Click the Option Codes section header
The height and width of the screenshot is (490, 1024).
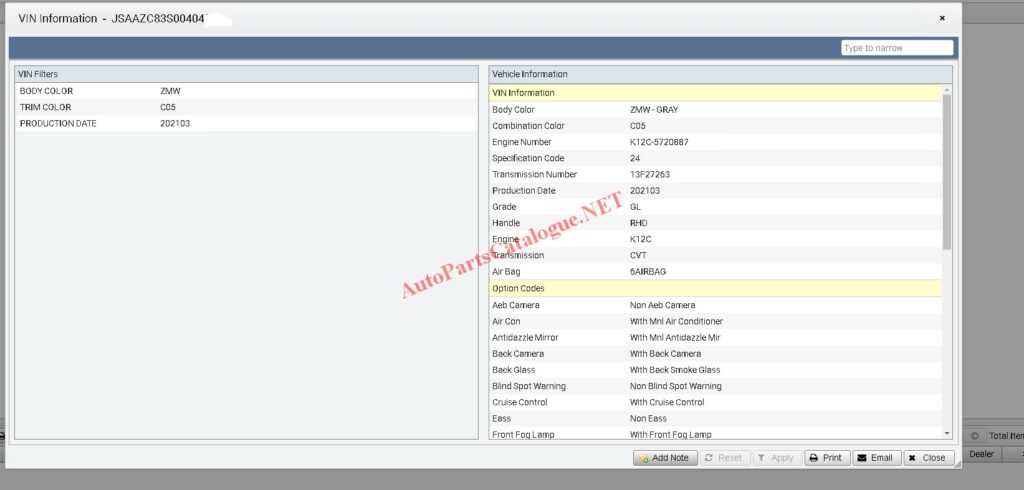click(716, 288)
